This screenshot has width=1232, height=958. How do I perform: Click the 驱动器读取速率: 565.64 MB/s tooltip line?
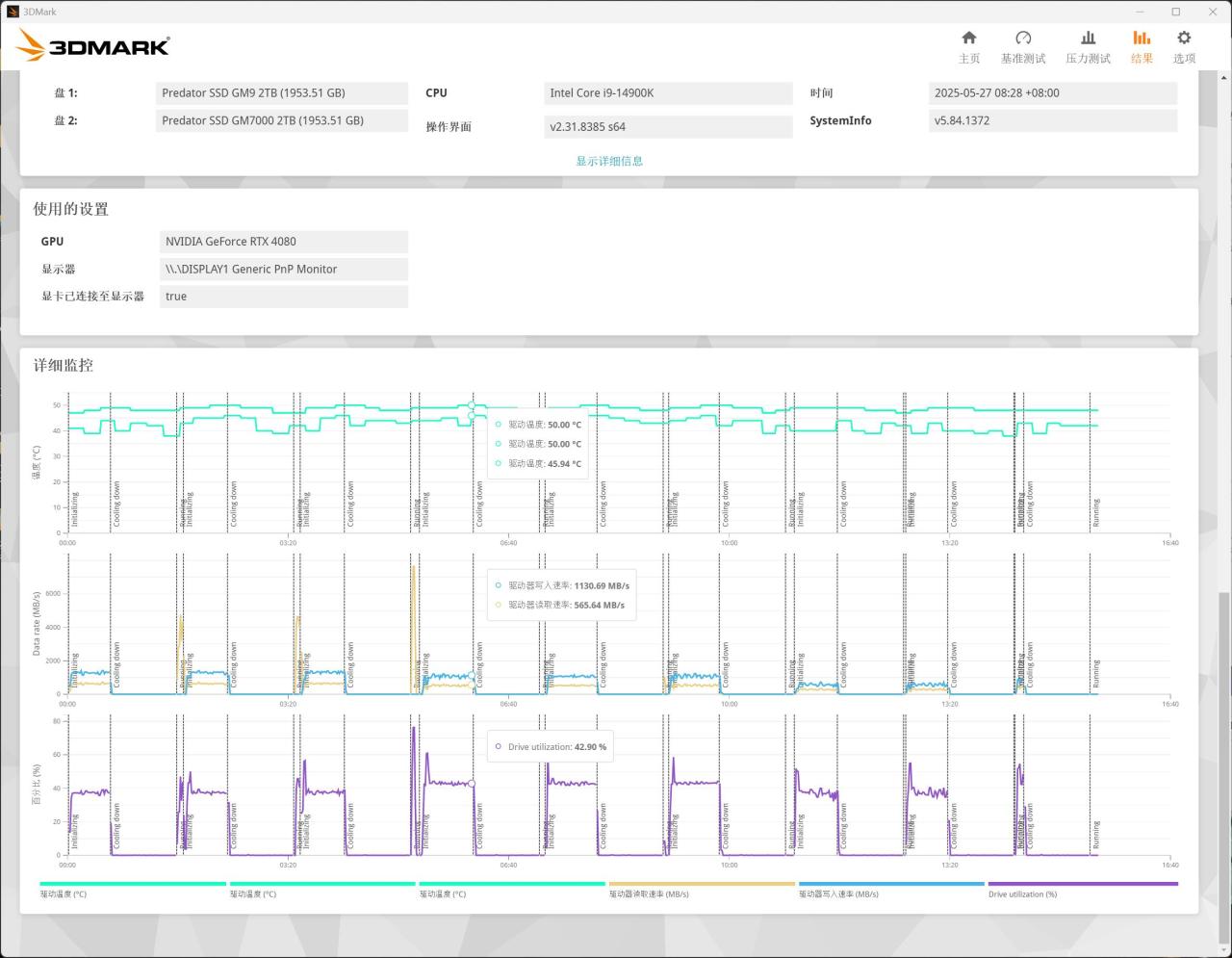point(560,606)
